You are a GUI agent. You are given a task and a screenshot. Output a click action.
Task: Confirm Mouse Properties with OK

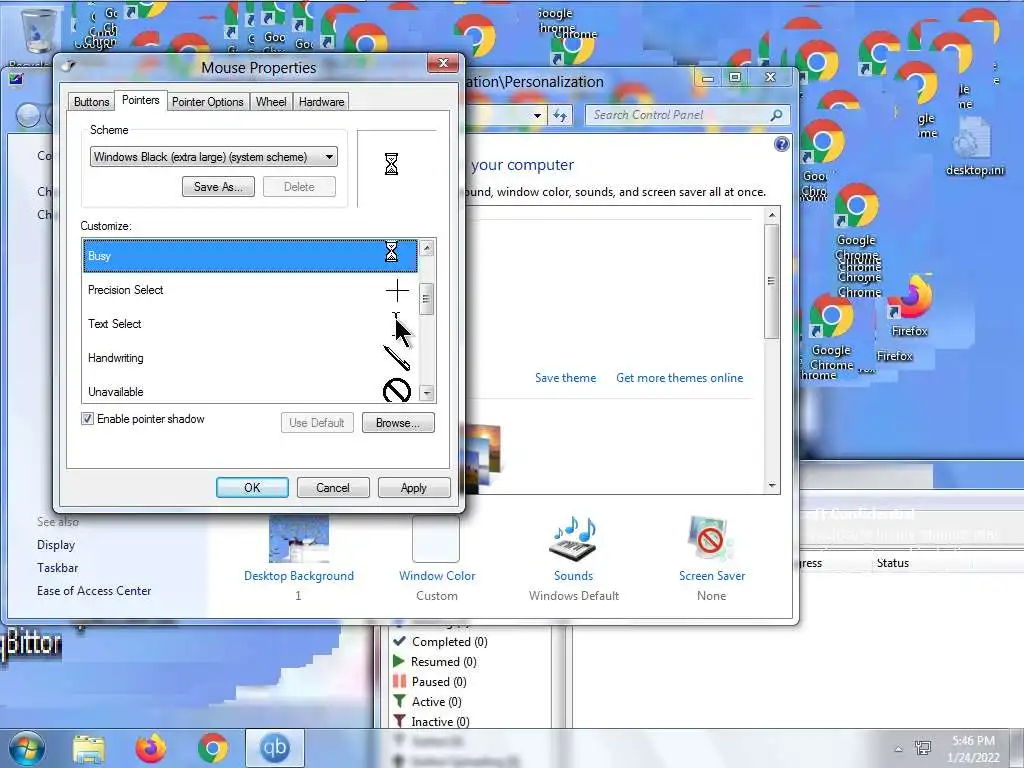252,487
